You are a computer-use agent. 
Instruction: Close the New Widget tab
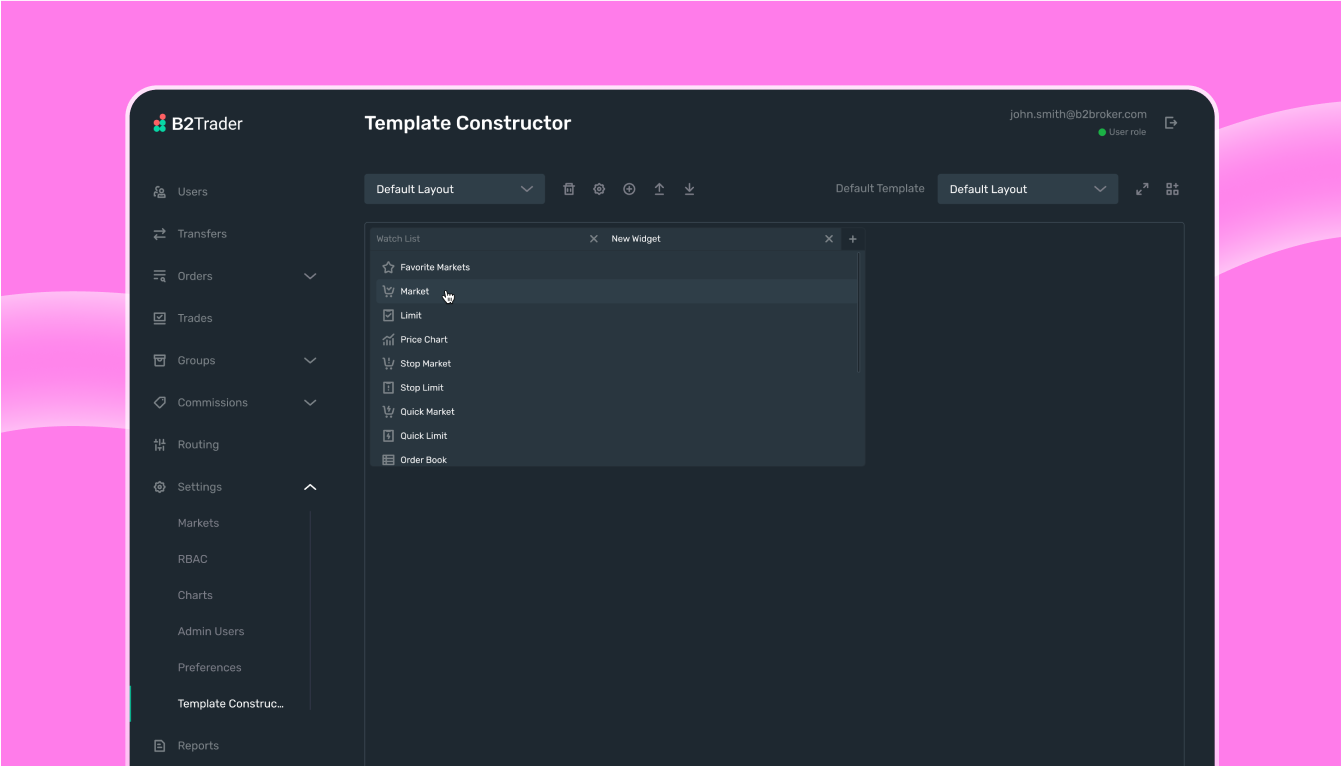(829, 239)
